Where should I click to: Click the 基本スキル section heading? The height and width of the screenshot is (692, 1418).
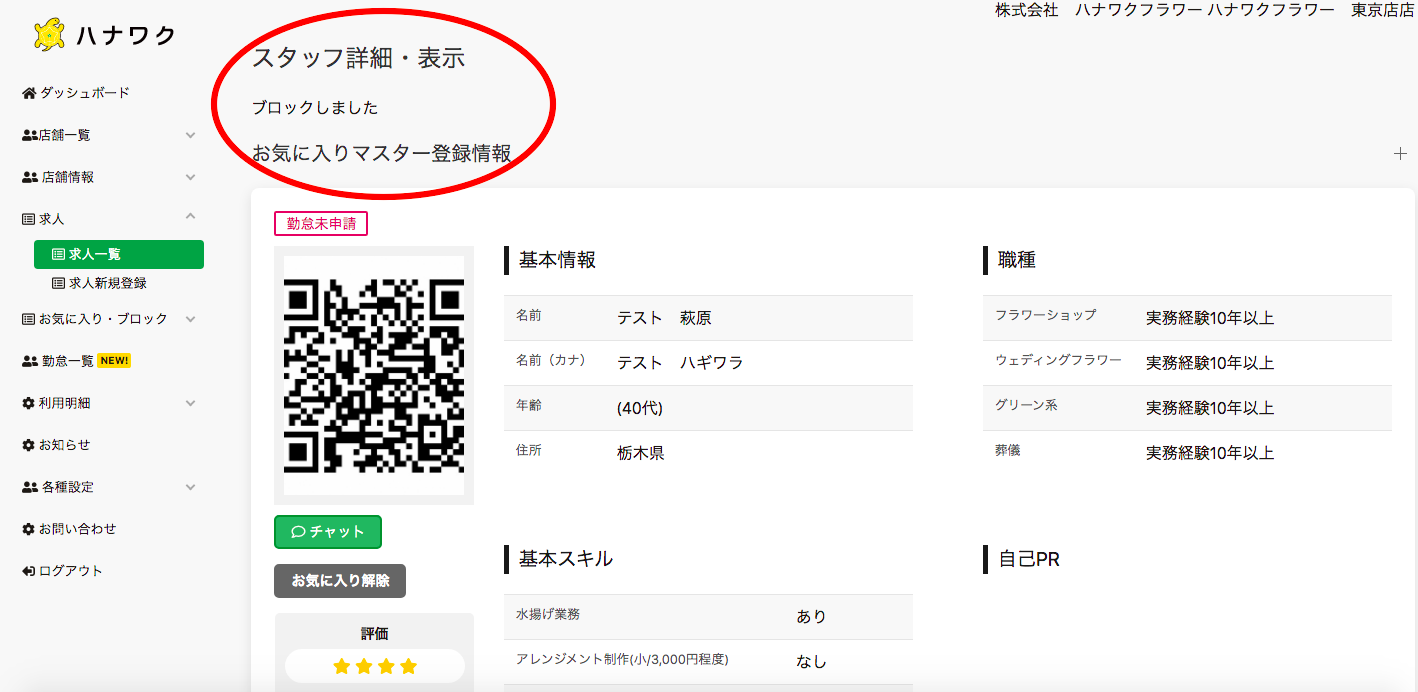pos(566,559)
